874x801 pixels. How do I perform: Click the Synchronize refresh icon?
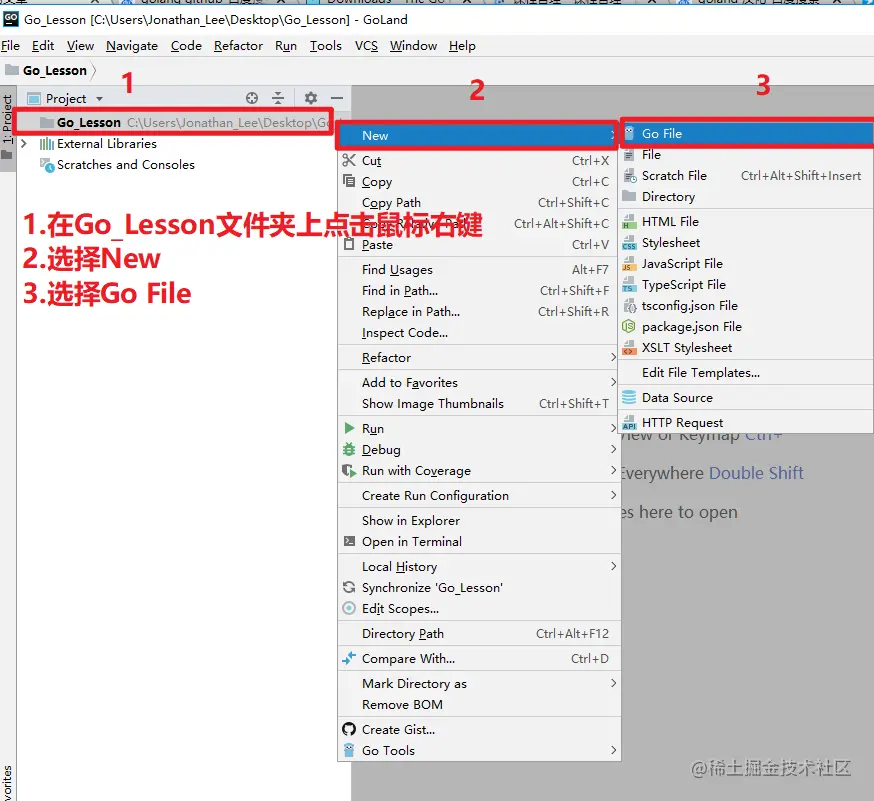[349, 587]
